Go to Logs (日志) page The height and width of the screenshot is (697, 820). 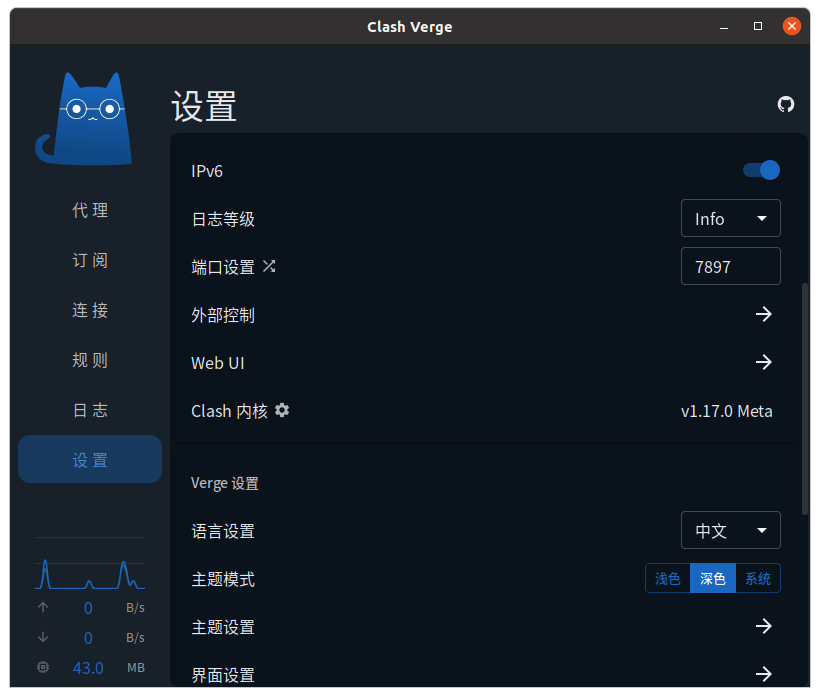click(90, 410)
